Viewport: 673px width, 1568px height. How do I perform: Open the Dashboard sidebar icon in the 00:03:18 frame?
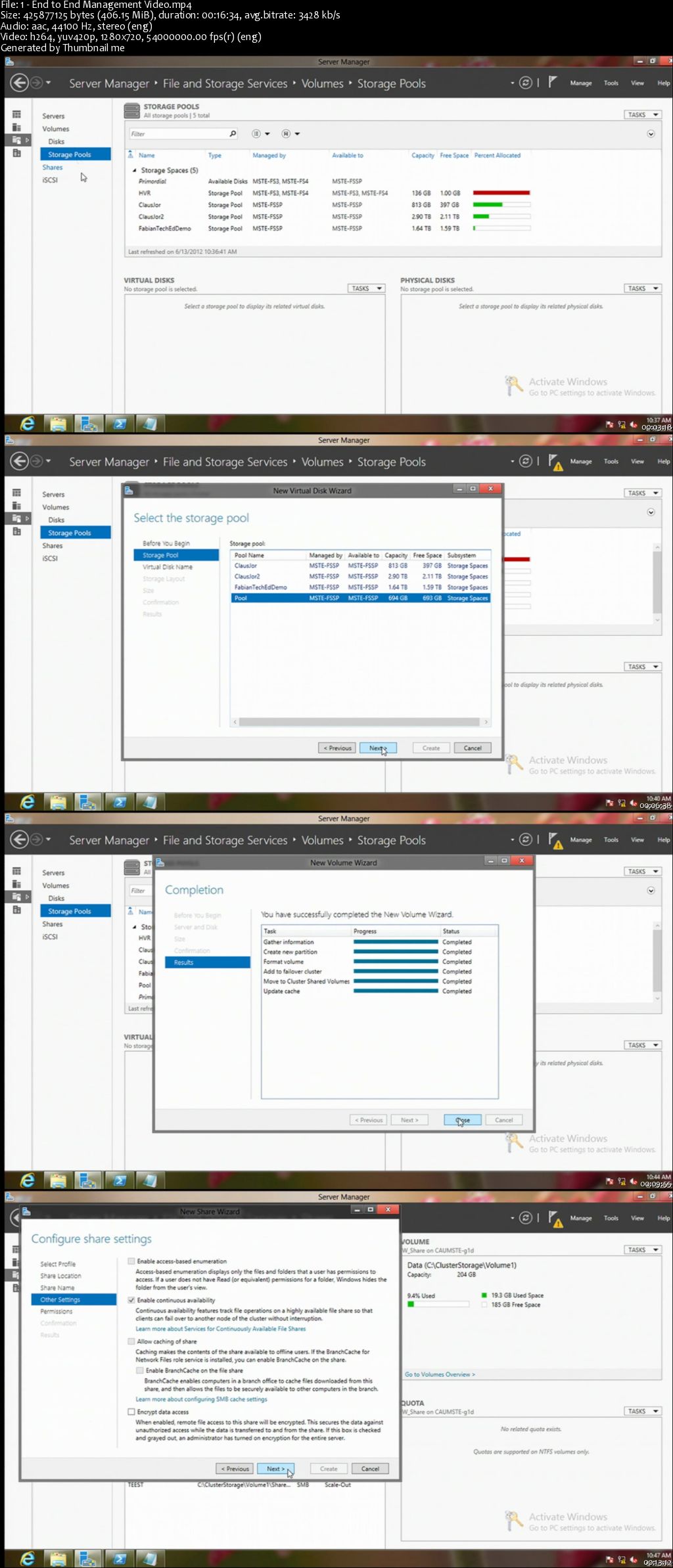coord(17,114)
